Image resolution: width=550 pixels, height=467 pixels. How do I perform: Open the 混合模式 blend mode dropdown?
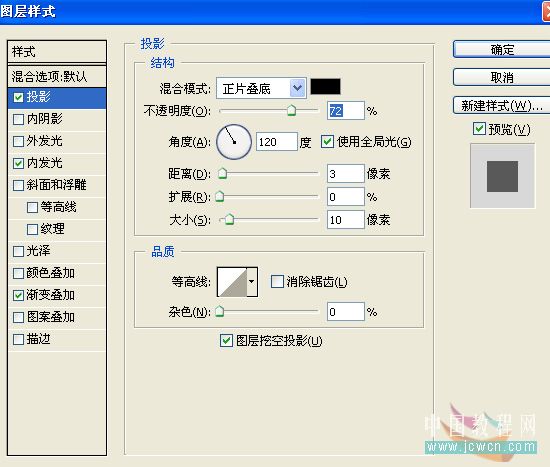[261, 88]
